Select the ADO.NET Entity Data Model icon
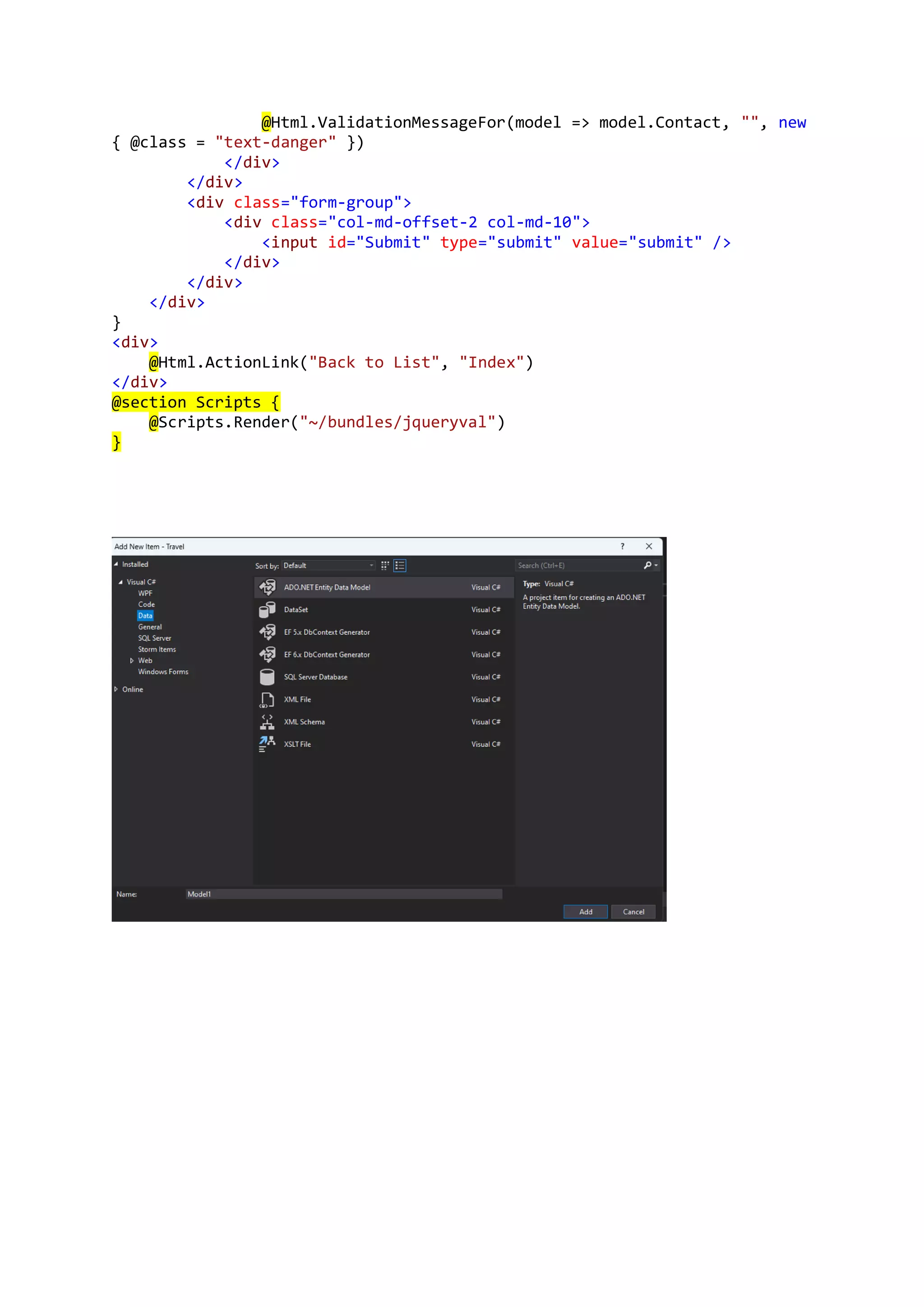 pos(267,587)
